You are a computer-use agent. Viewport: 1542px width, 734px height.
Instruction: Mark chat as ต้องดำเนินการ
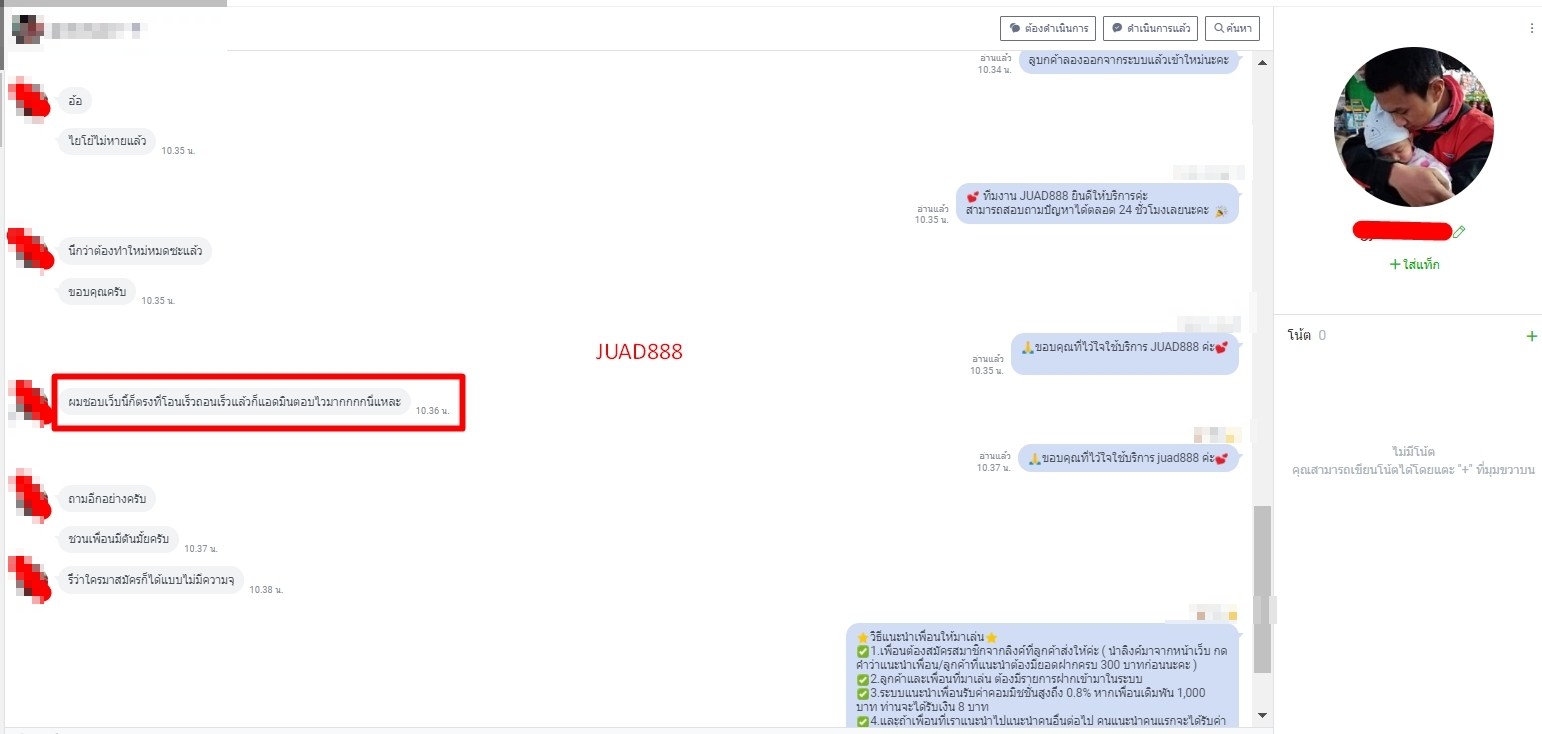tap(1048, 28)
